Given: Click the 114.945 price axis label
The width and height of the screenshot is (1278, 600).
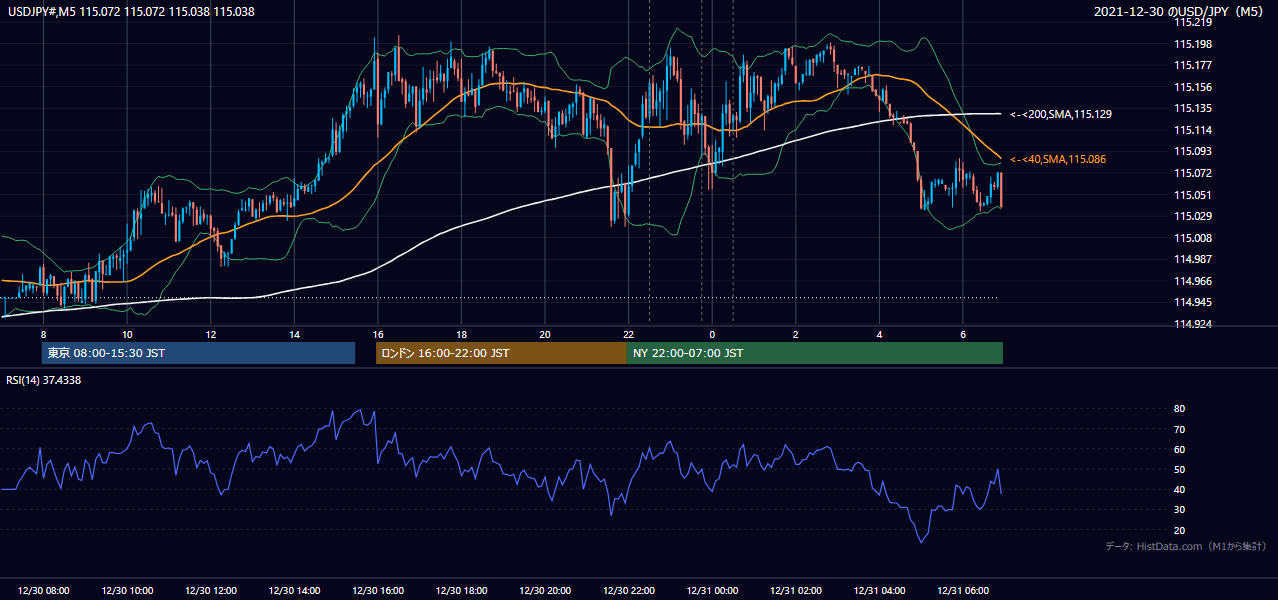Looking at the screenshot, I should pos(1191,302).
